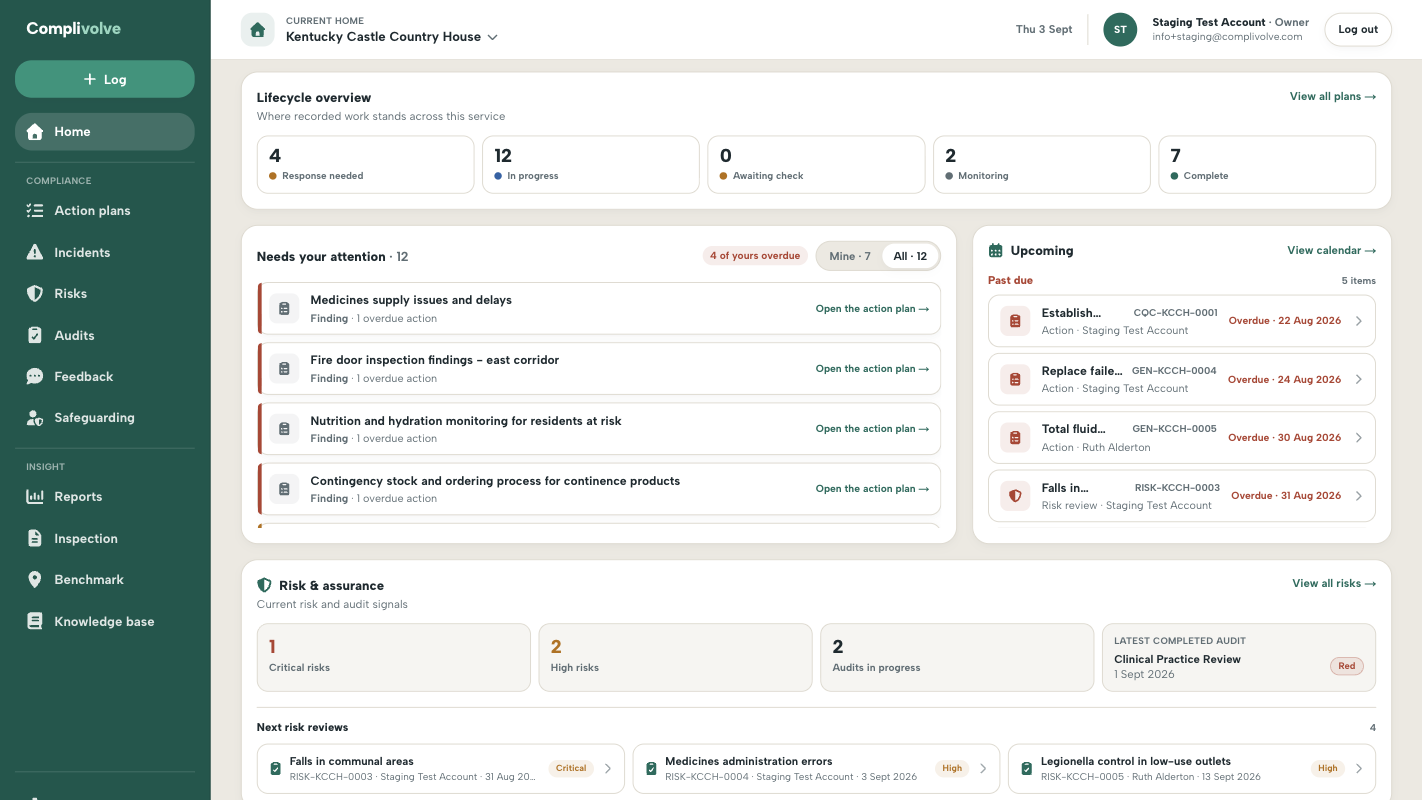Viewport: 1422px width, 800px height.
Task: Click icon on Medicines administration errors card
Action: tap(651, 768)
